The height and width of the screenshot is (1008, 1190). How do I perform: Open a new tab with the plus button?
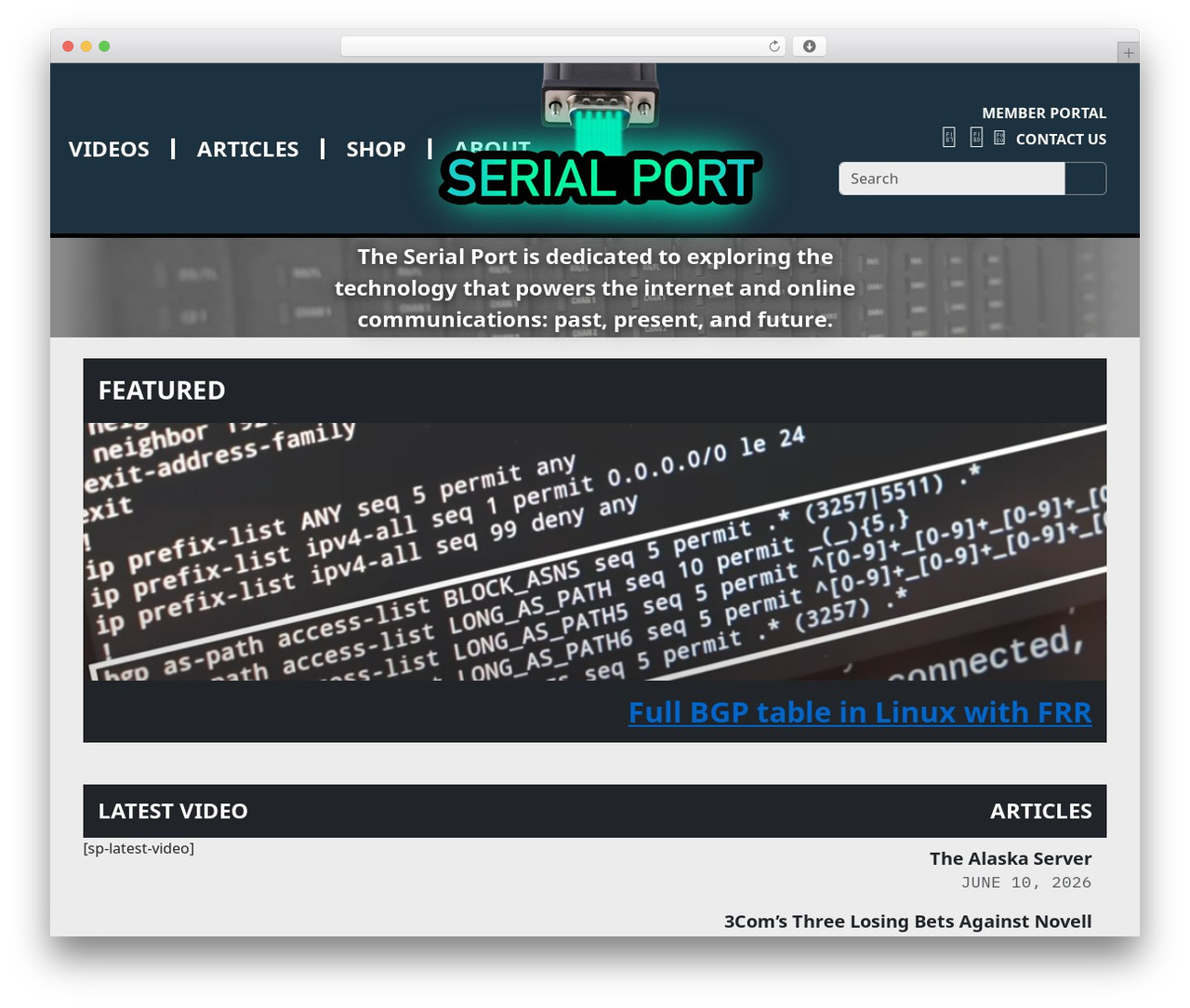[1128, 53]
